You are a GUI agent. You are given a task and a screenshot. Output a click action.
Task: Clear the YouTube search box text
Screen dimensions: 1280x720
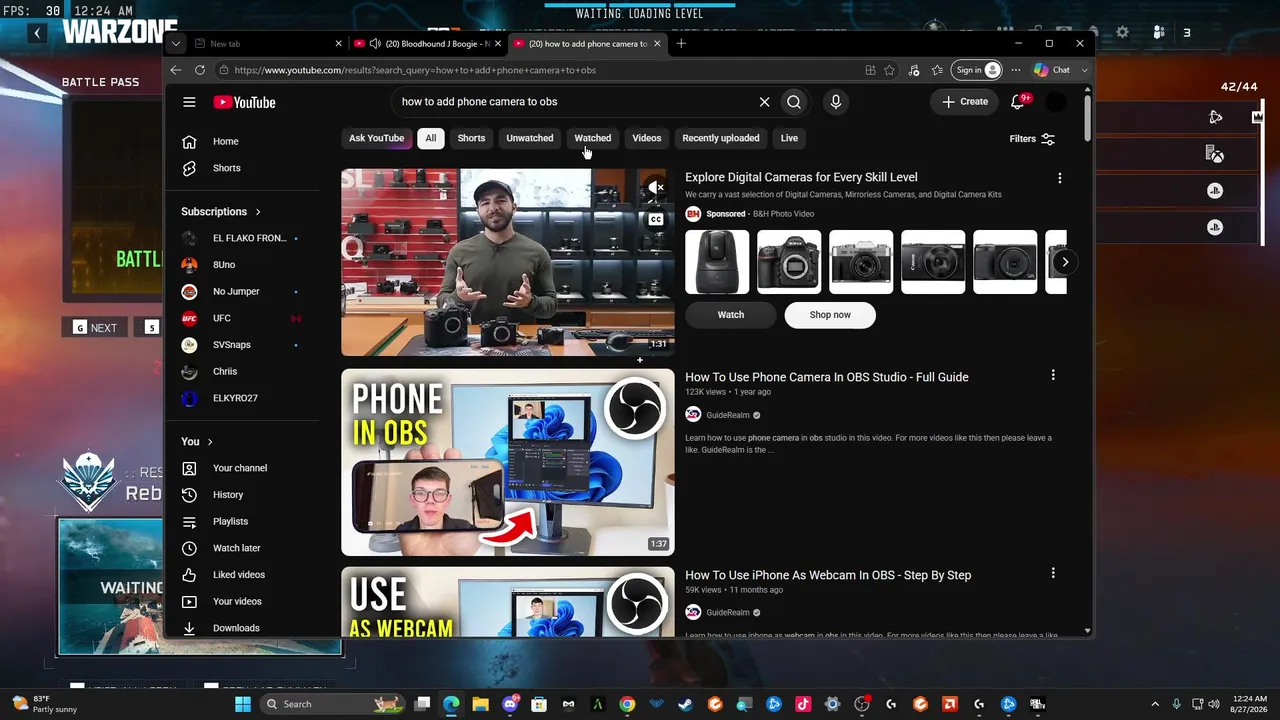tap(764, 102)
